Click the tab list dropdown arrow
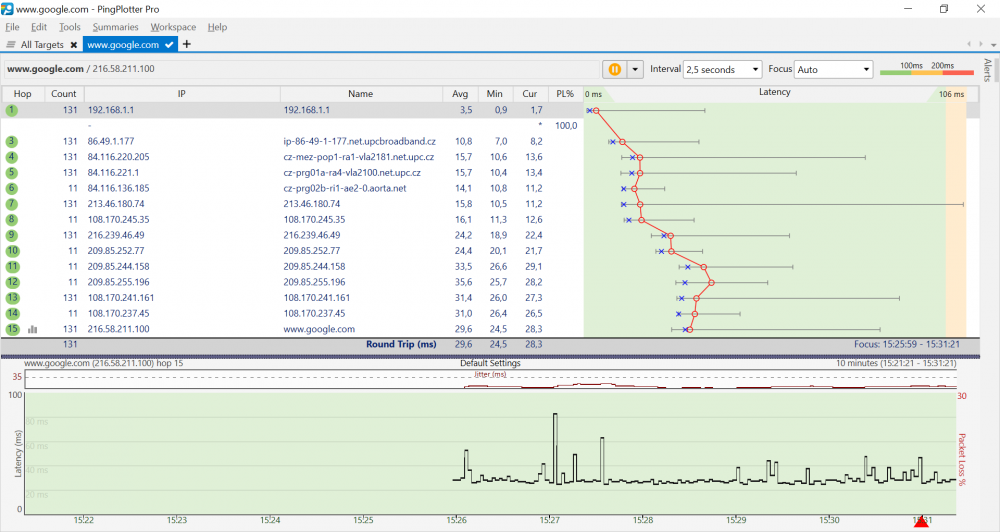The width and height of the screenshot is (1000, 532). [x=994, y=45]
